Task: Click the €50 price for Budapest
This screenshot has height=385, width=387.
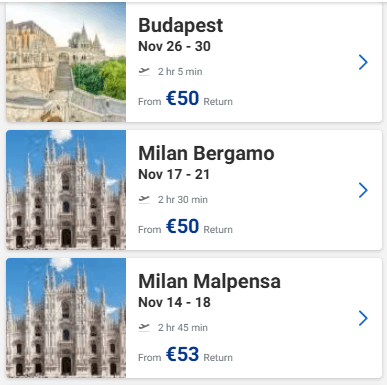Action: (182, 98)
